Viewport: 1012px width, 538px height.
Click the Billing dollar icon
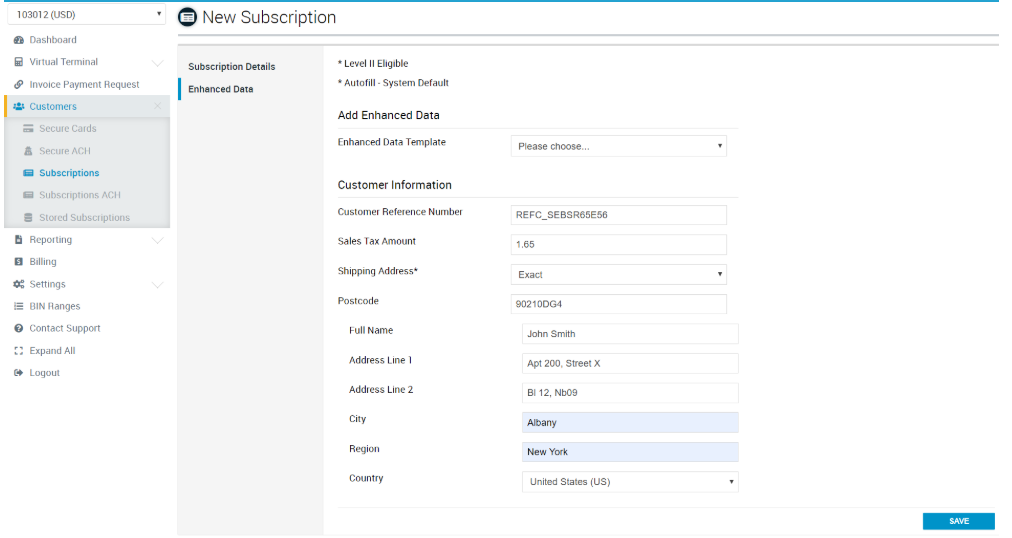[x=19, y=262]
